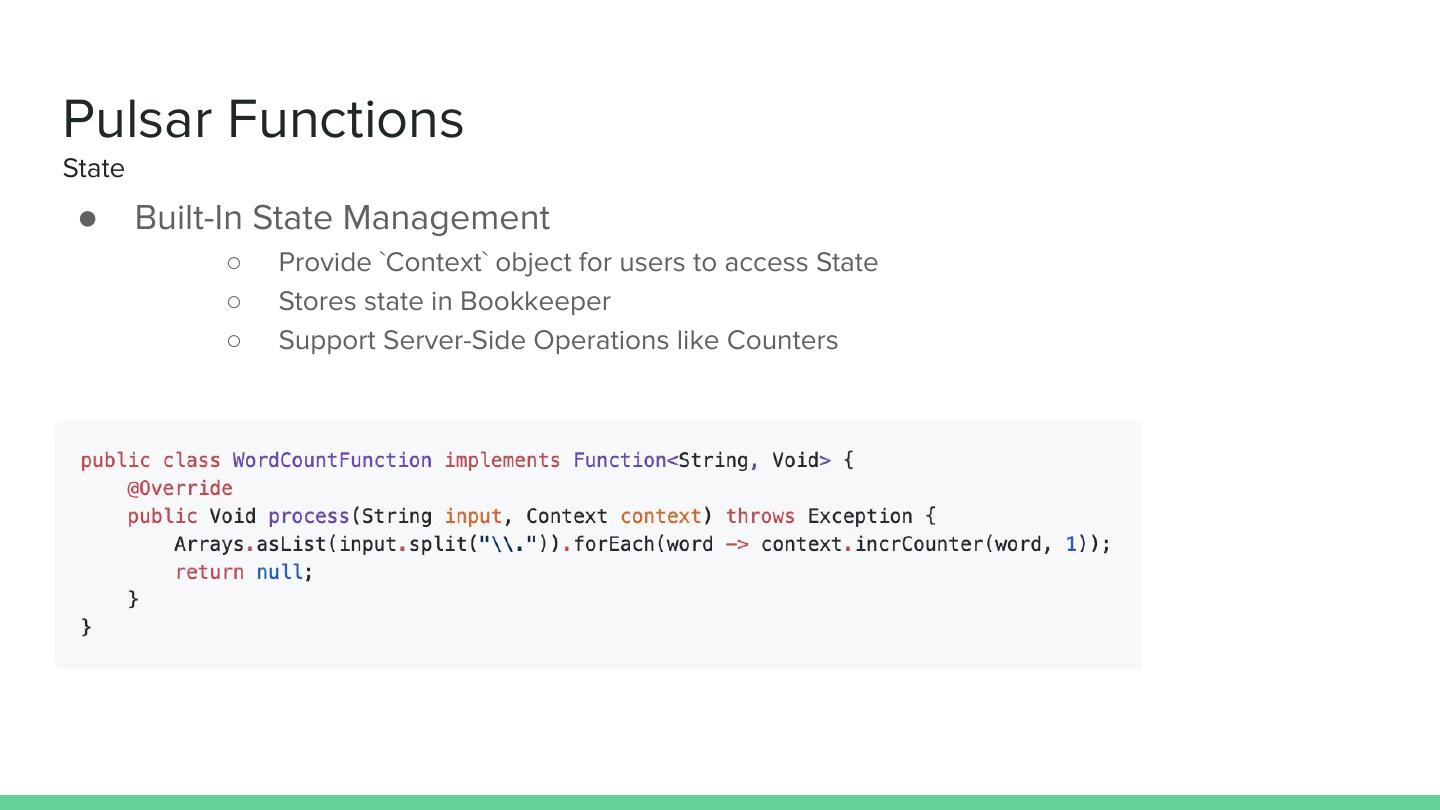Viewport: 1440px width, 810px height.
Task: Click the hollow bullet beside "Stores state in Bookkeeper"
Action: (x=234, y=301)
